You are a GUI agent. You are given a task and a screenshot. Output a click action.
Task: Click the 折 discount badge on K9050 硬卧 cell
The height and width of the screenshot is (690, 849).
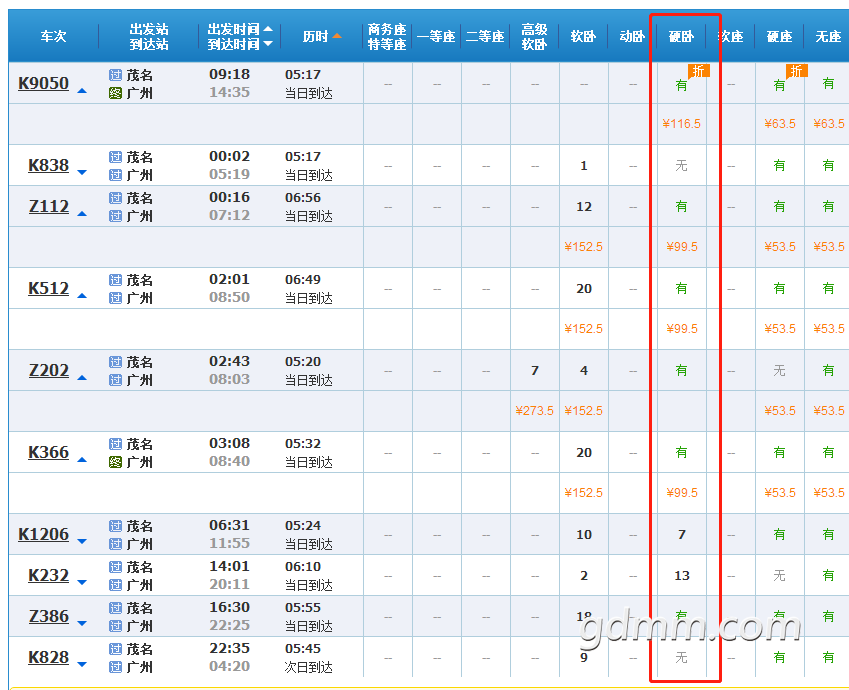pos(698,70)
